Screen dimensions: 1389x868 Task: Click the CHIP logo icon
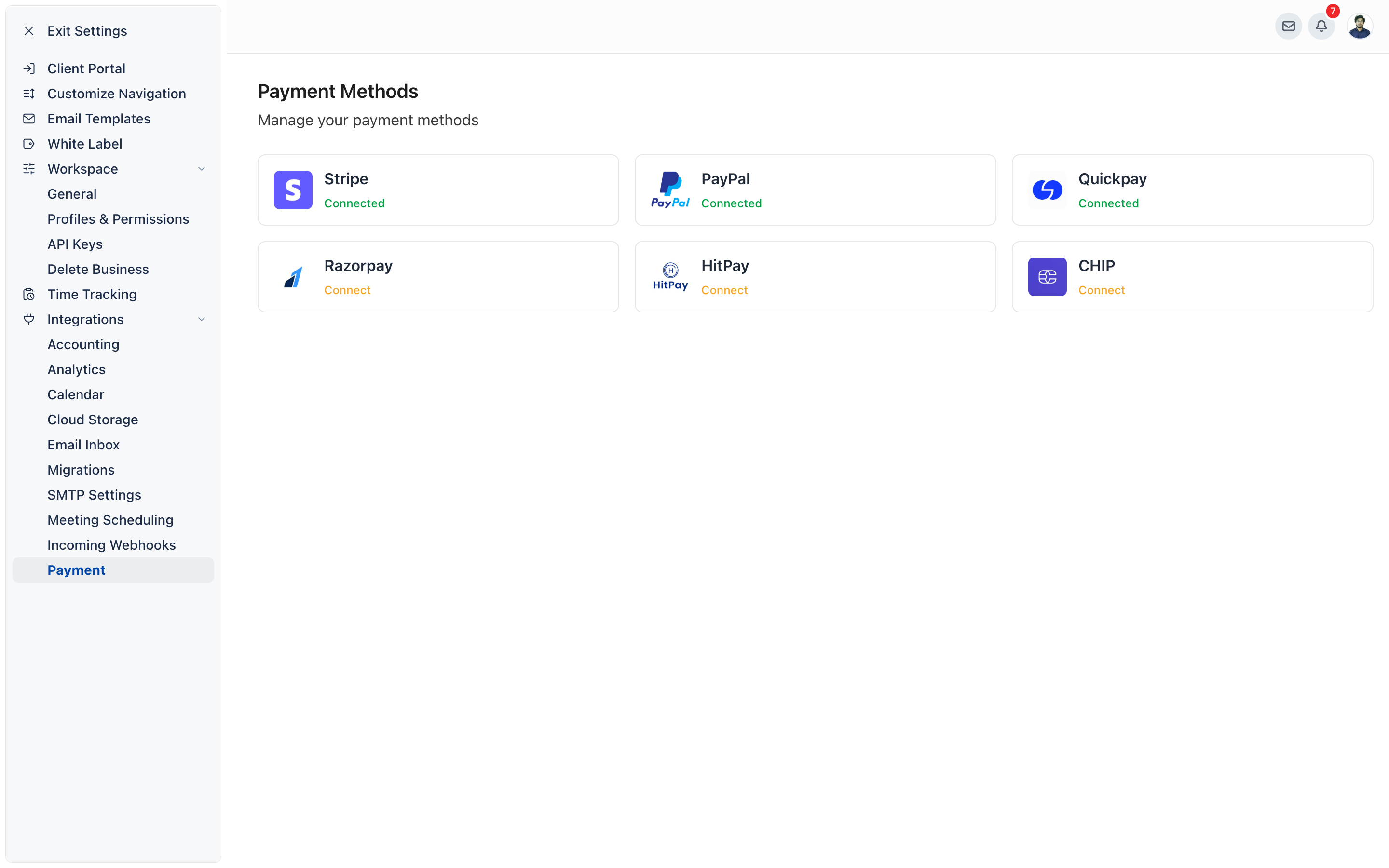pyautogui.click(x=1047, y=277)
